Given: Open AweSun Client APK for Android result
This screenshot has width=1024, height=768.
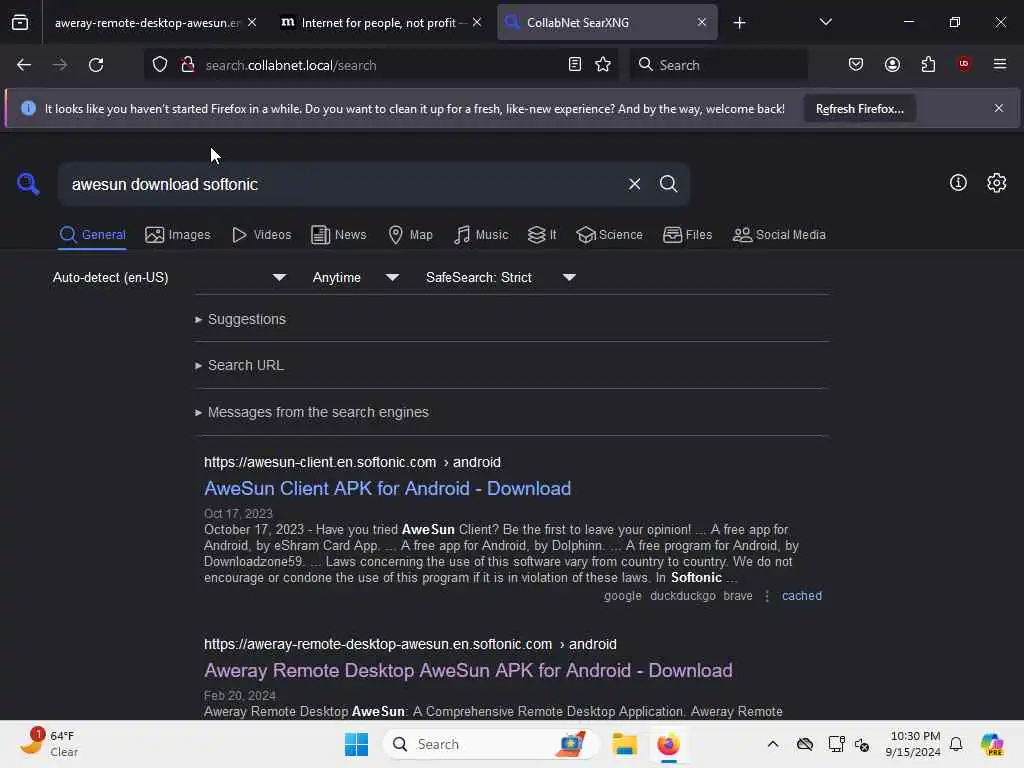Looking at the screenshot, I should coord(387,488).
